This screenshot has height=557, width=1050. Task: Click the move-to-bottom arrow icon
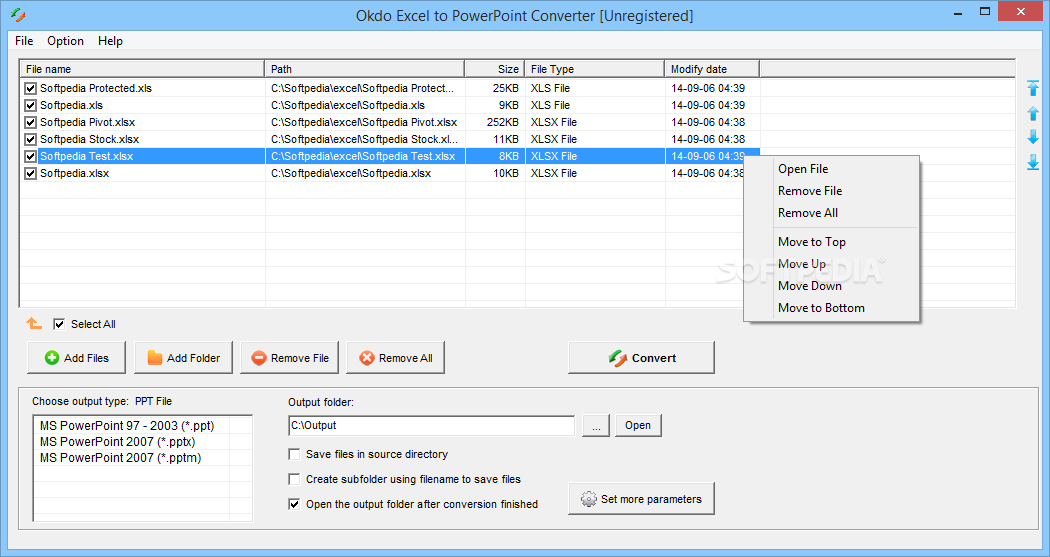point(1033,161)
